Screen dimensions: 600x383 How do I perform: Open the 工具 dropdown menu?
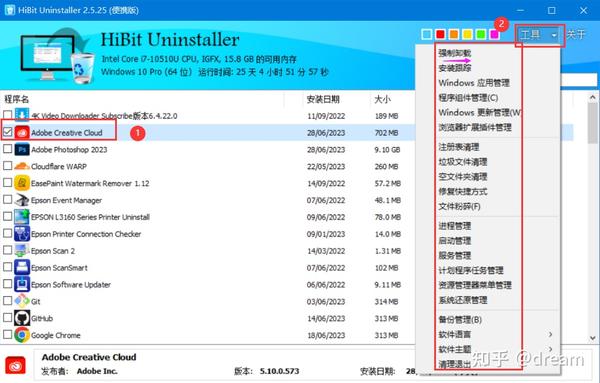point(540,35)
